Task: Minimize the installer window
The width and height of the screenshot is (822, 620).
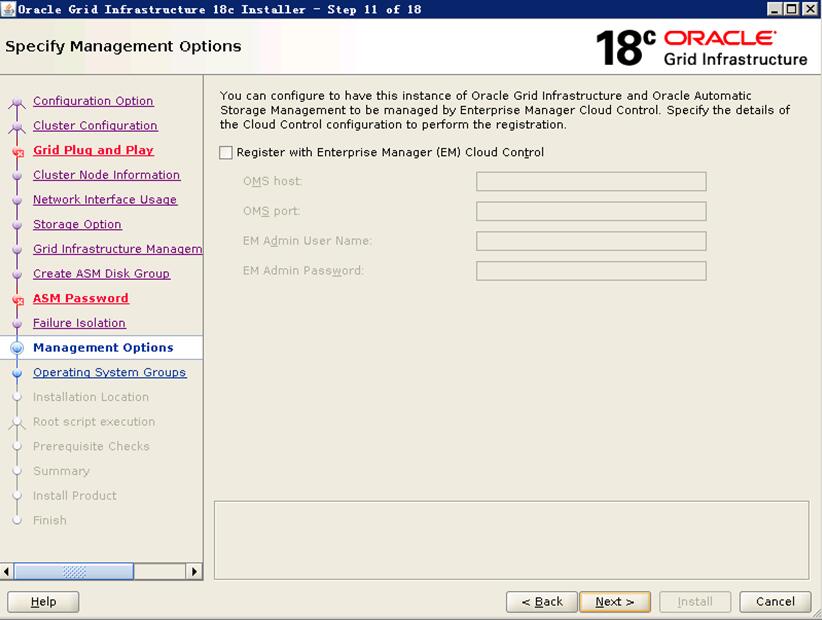Action: pos(774,9)
